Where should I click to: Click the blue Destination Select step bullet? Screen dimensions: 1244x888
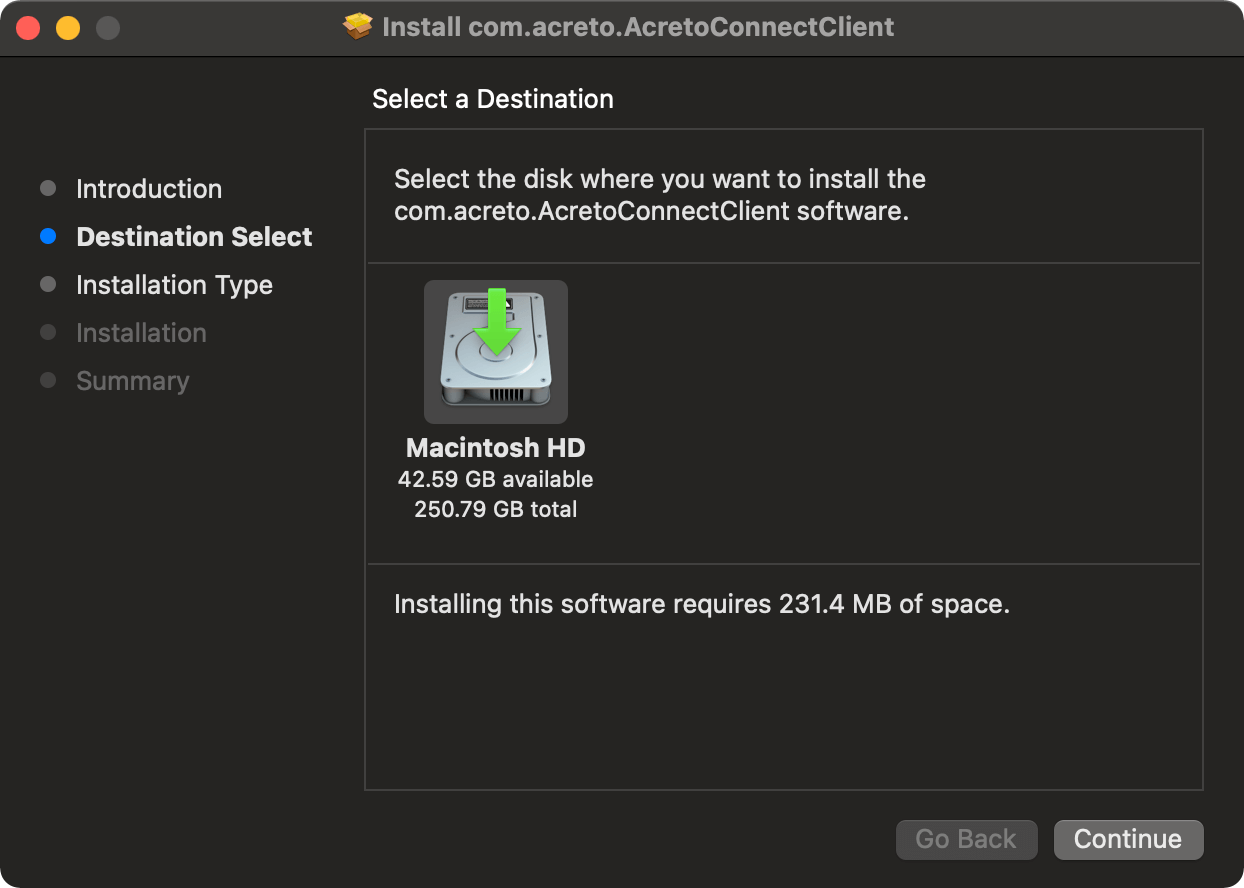tap(48, 237)
